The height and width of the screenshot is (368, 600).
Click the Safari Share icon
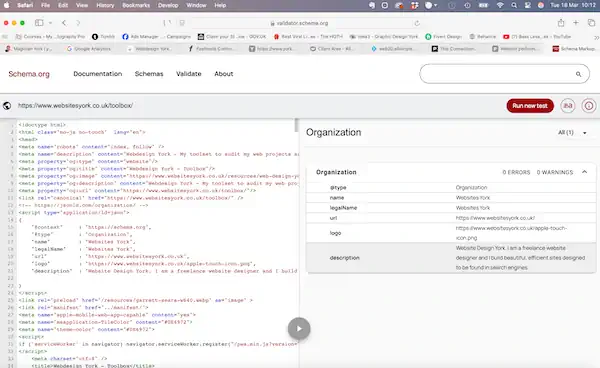(561, 23)
